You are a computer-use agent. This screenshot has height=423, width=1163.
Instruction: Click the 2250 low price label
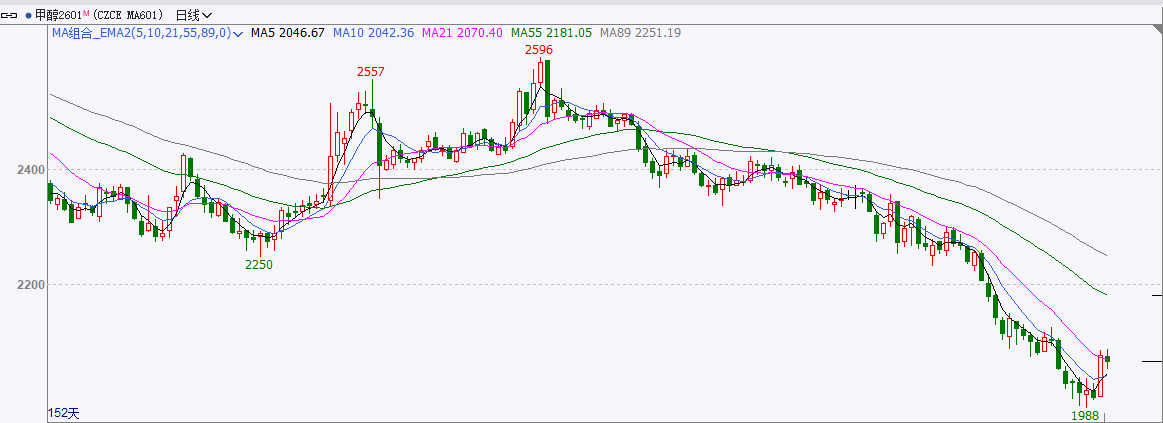pyautogui.click(x=259, y=265)
